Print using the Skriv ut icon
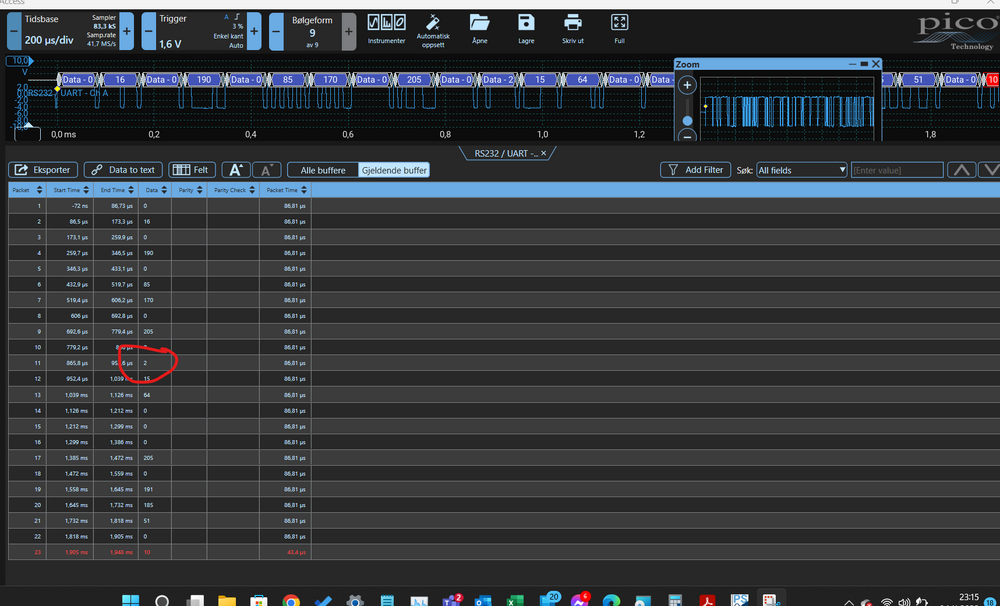This screenshot has height=606, width=1000. point(572,27)
